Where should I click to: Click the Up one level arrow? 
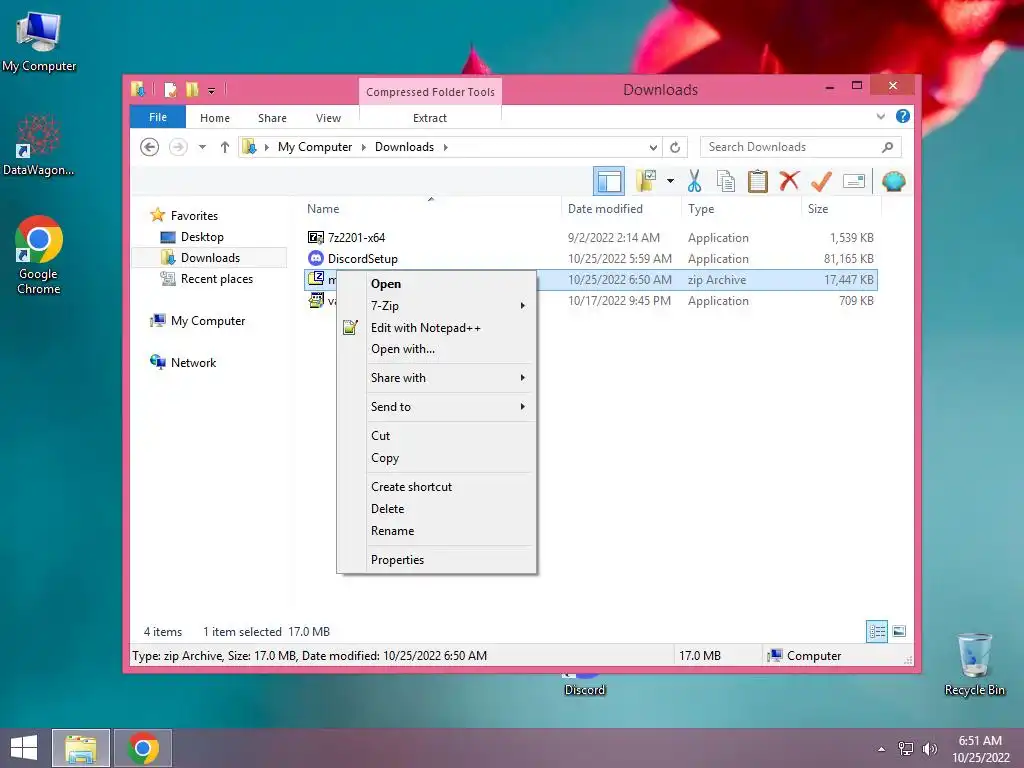[x=225, y=147]
